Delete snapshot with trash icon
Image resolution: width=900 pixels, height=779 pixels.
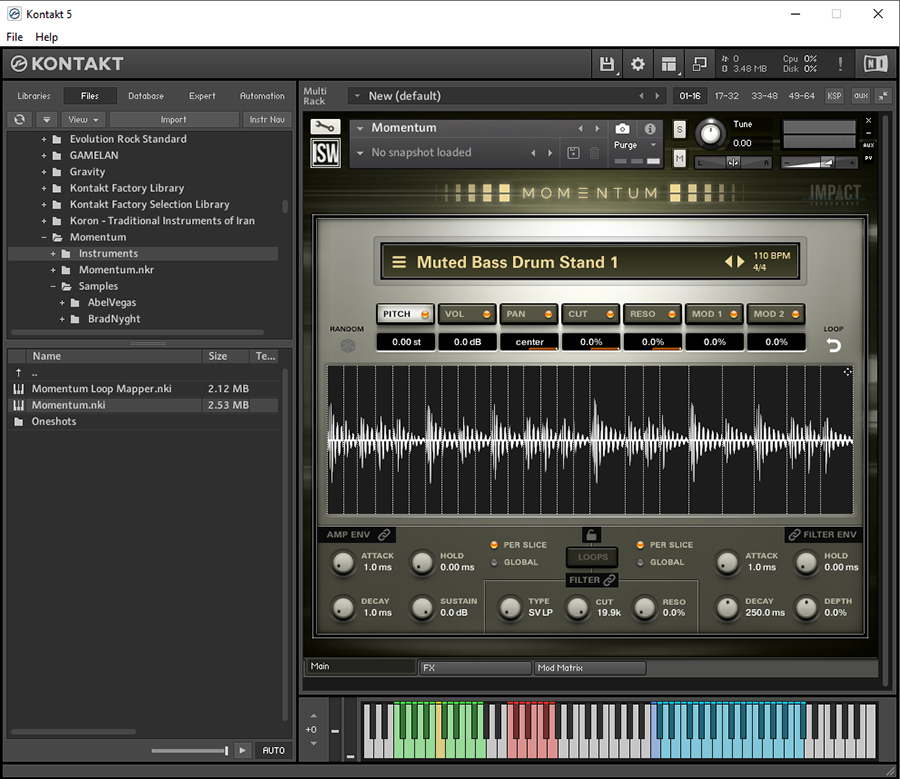pos(595,153)
